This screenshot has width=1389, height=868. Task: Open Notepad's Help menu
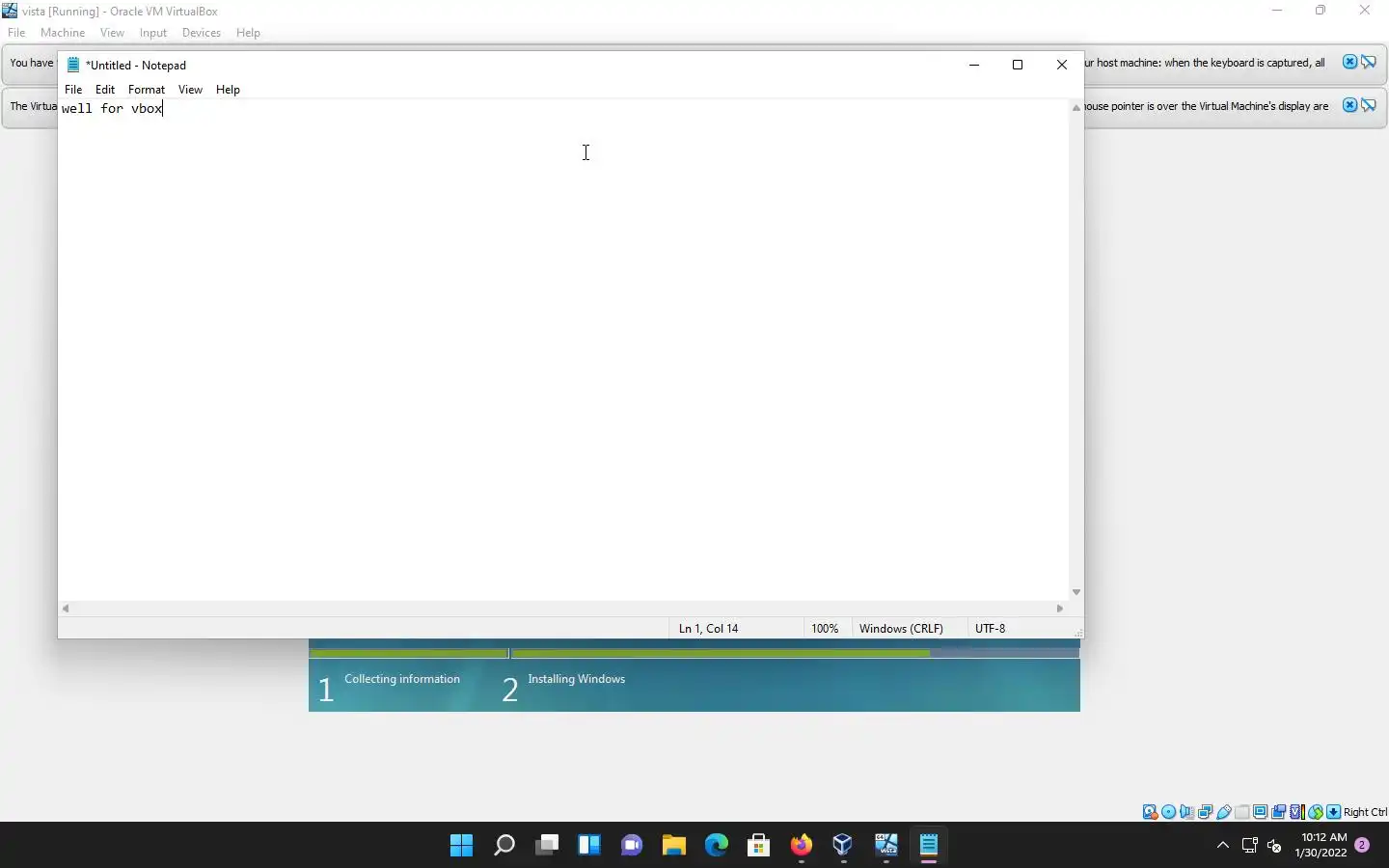(x=228, y=90)
